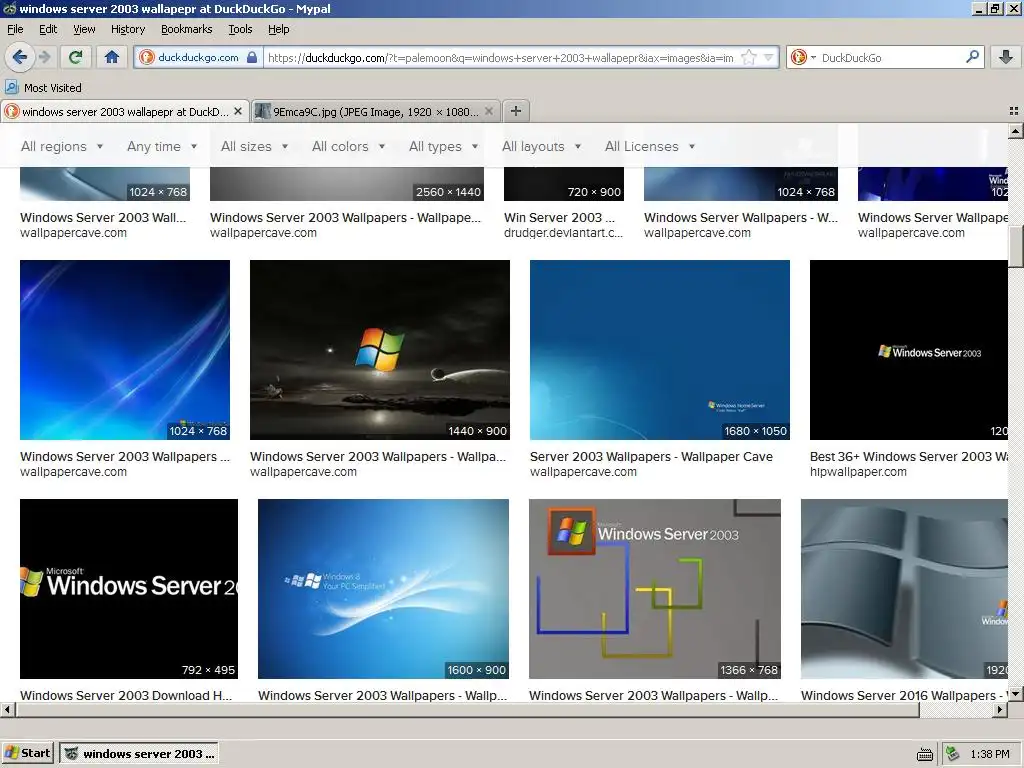1024x768 pixels.
Task: Open the light blue 1600 × 900 wallpaper
Action: point(383,588)
